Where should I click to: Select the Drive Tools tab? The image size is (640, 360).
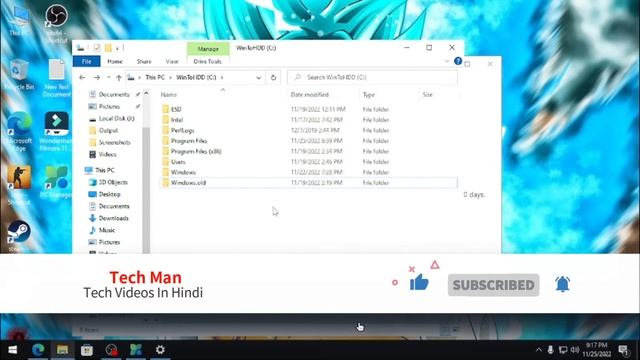tap(207, 62)
